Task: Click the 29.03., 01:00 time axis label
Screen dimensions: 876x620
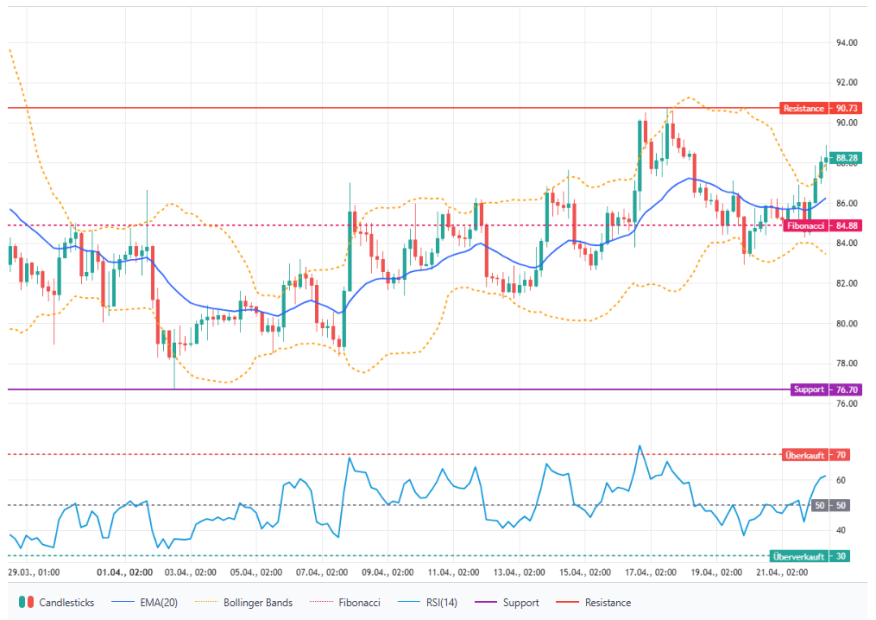Action: (x=34, y=574)
